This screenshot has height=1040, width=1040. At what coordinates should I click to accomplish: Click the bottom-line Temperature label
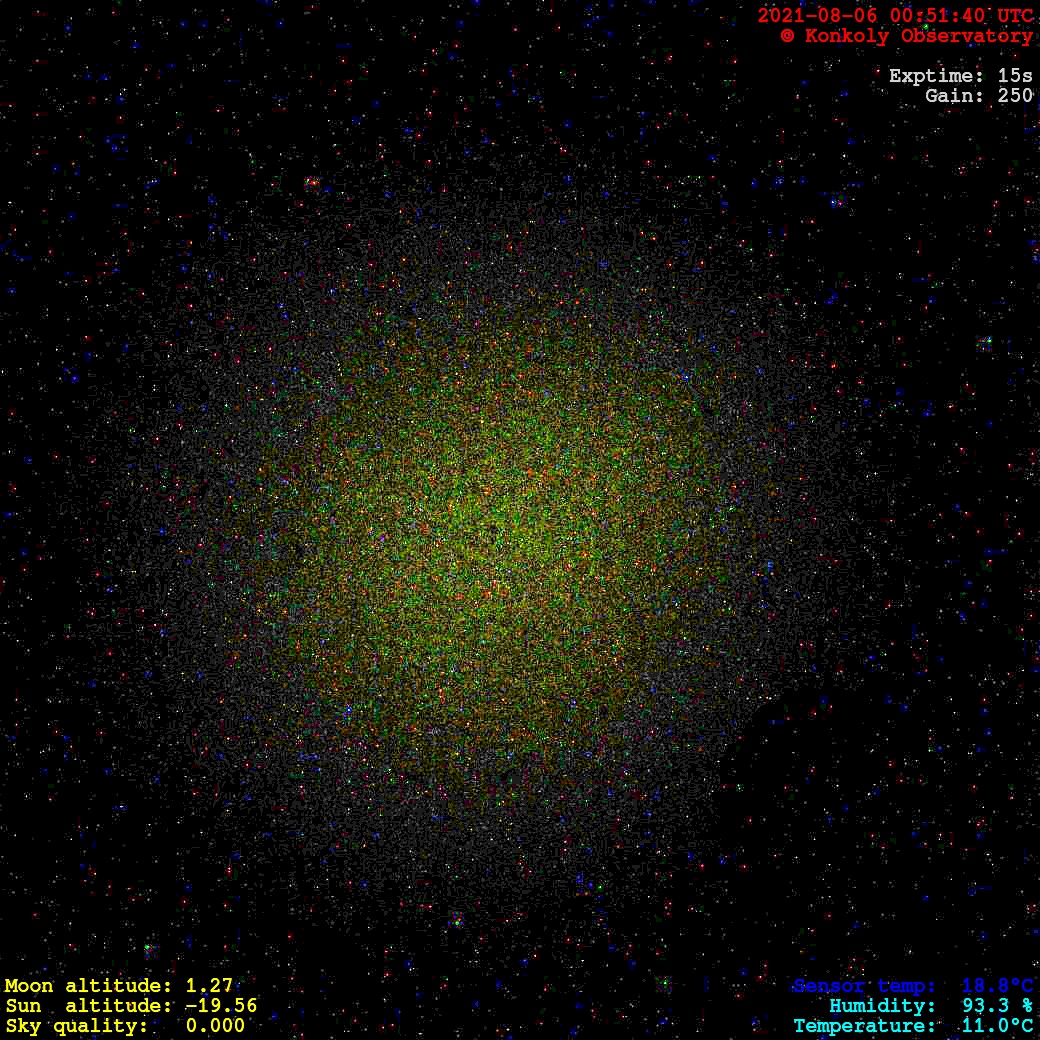click(864, 1026)
